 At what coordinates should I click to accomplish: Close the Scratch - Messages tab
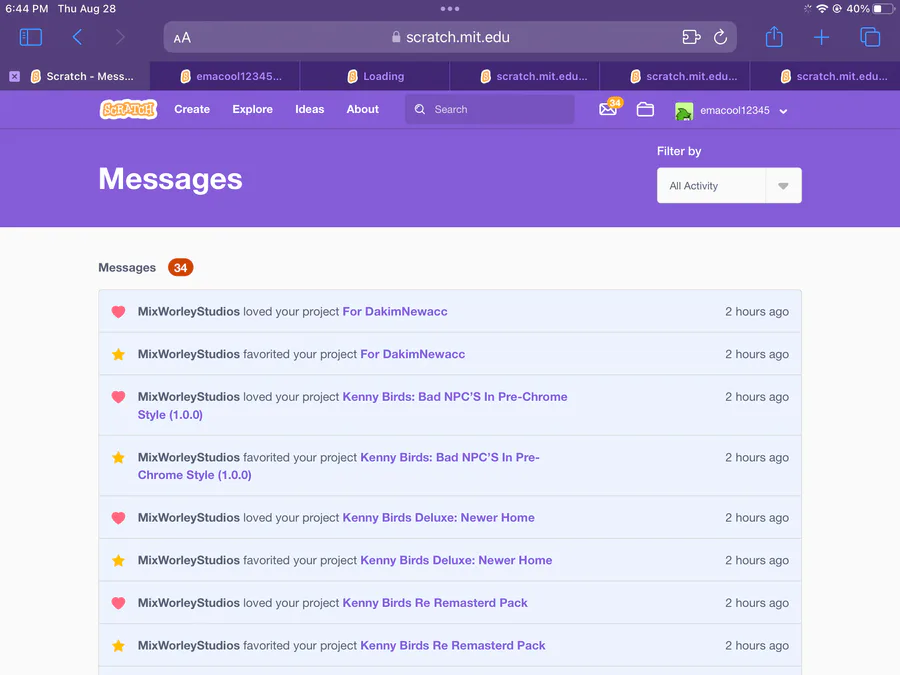[14, 76]
